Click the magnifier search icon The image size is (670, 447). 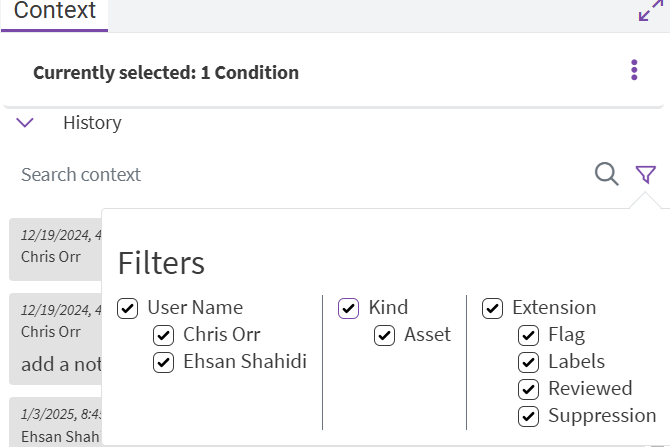click(606, 174)
